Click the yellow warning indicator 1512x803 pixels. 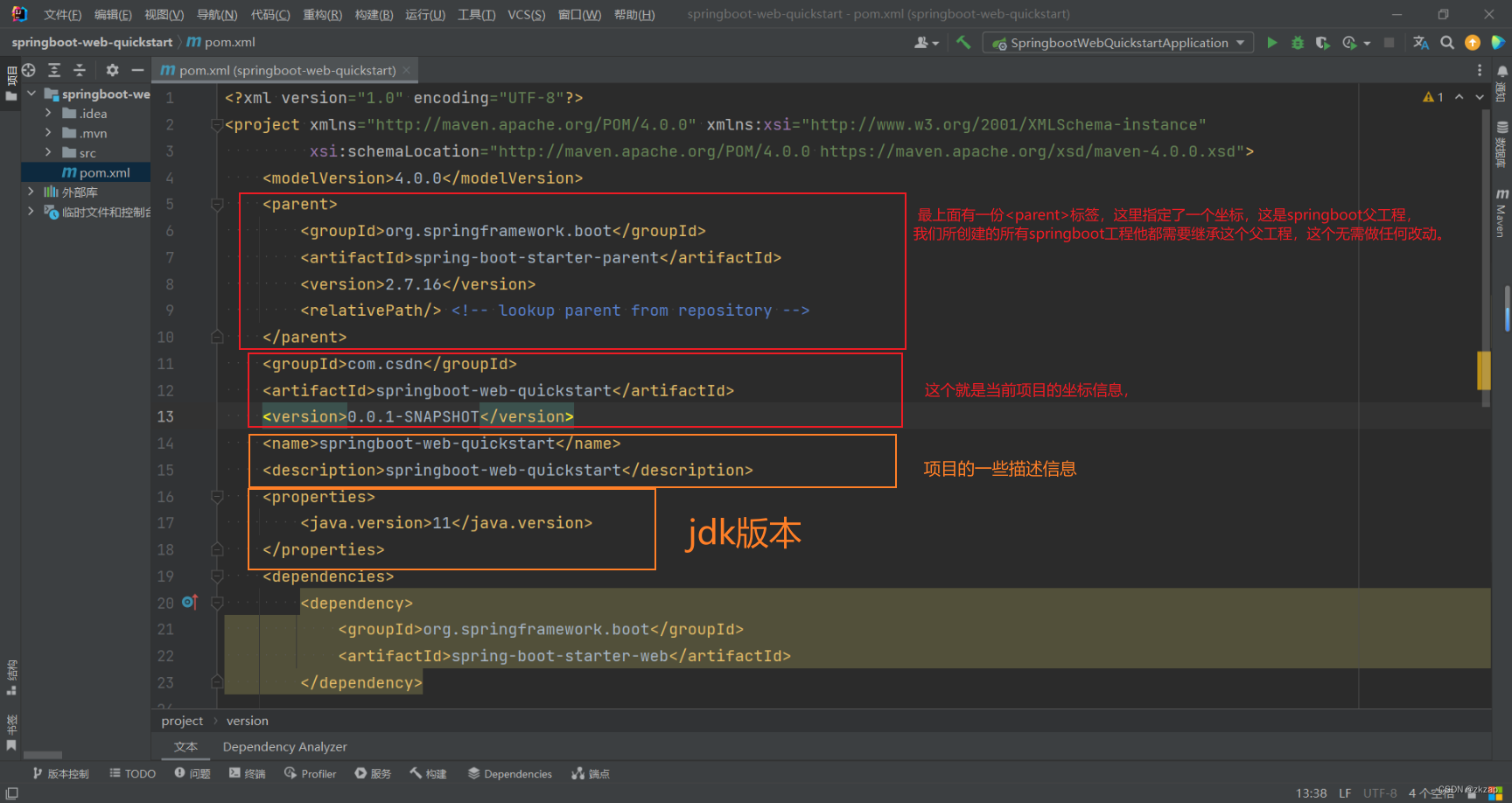(x=1433, y=97)
